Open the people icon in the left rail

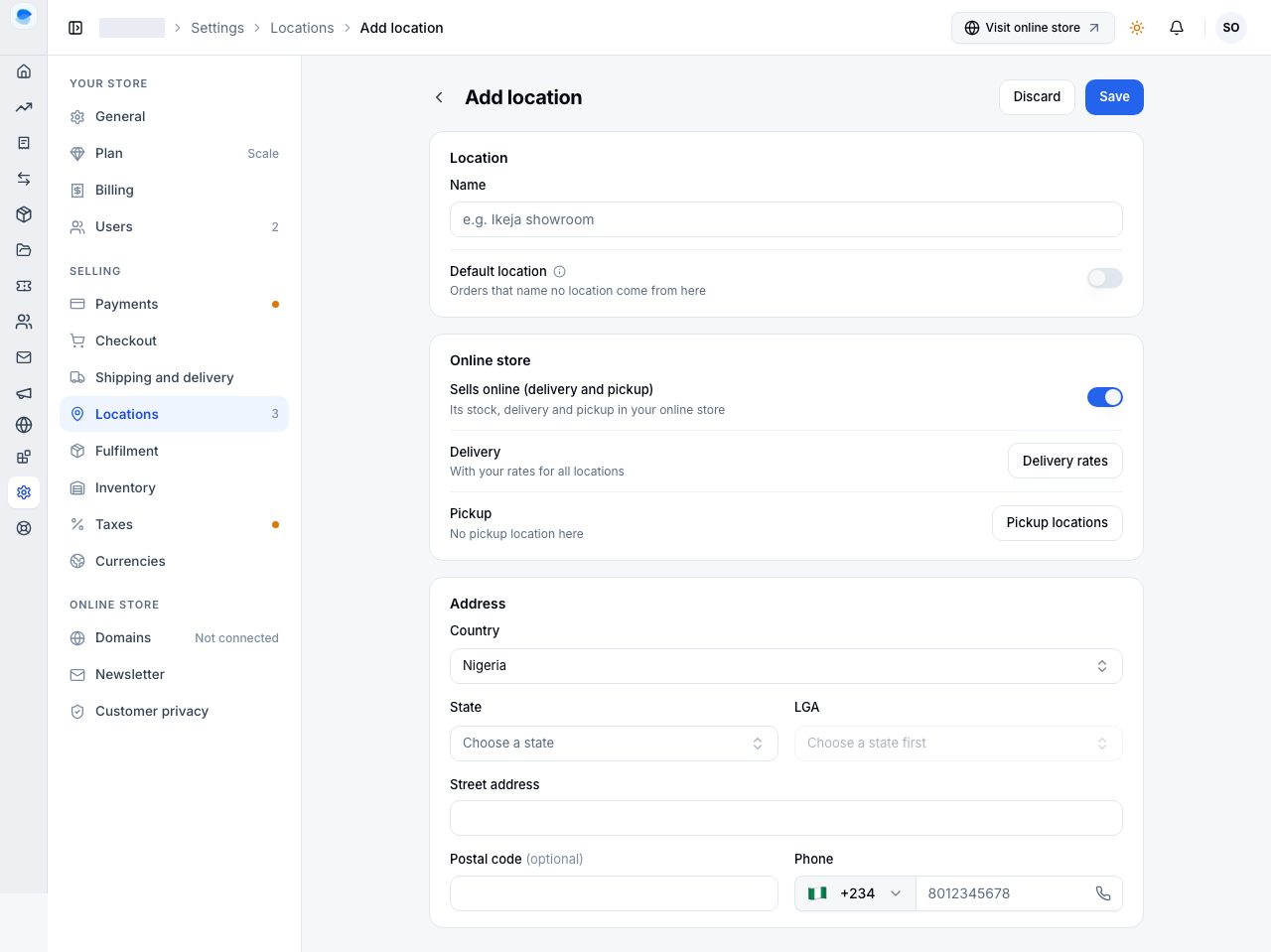pos(24,322)
